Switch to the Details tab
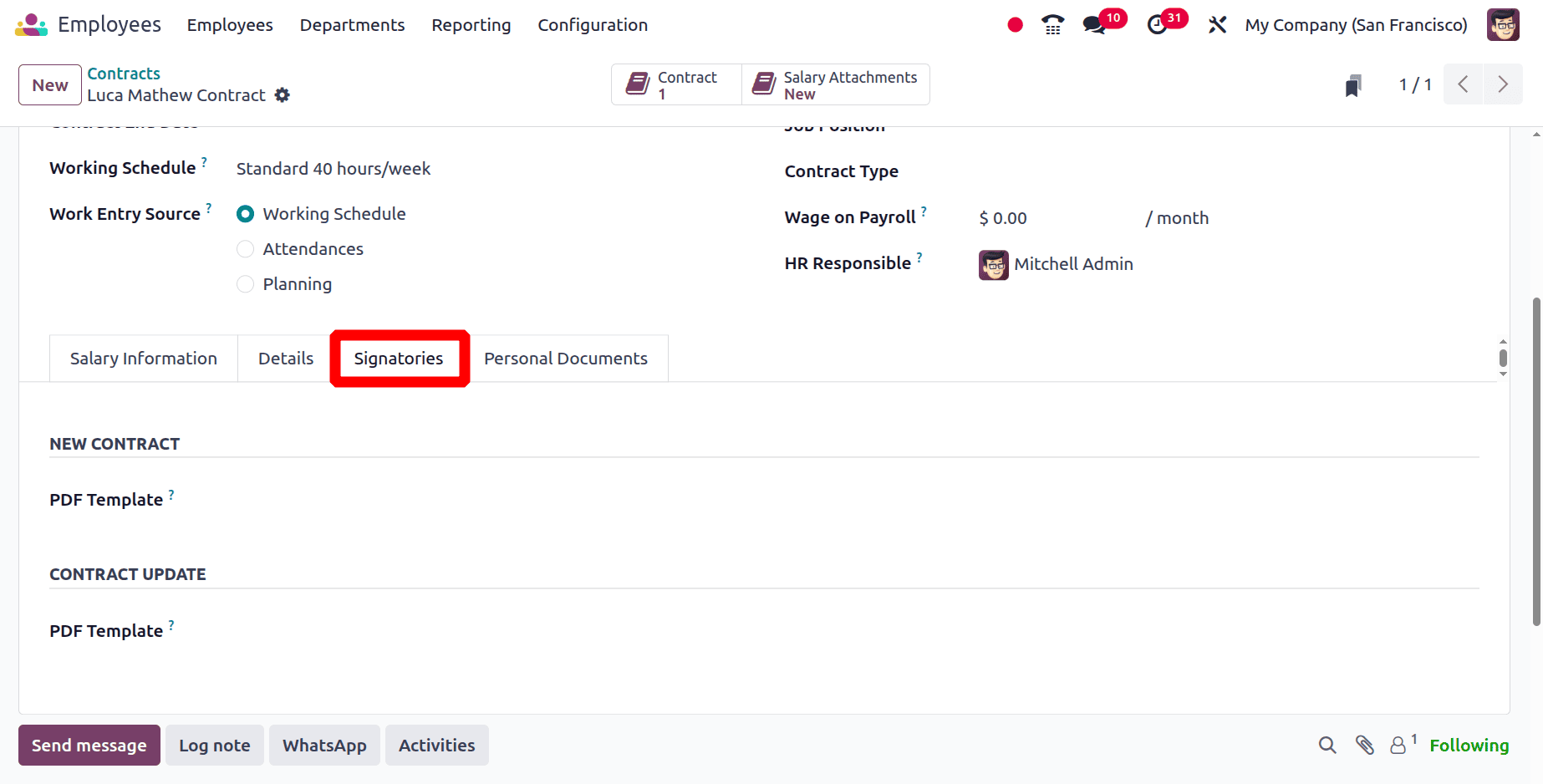Screen dimensions: 1543x784 click(286, 359)
